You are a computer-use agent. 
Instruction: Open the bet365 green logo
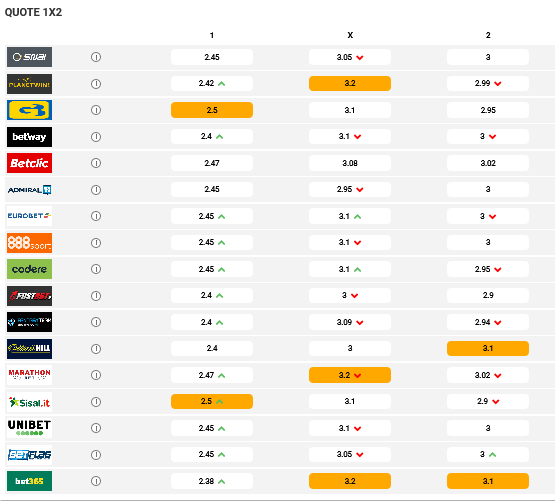point(29,481)
